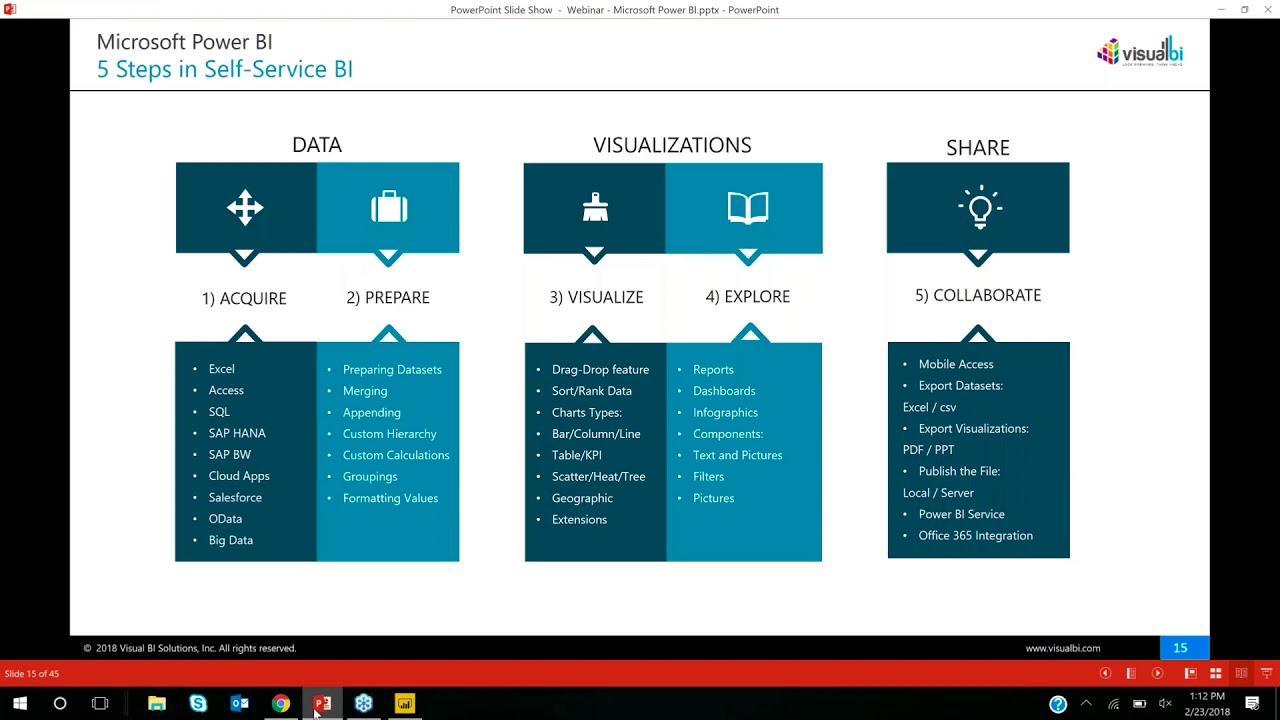Click the 2) PREPARE label

click(388, 297)
